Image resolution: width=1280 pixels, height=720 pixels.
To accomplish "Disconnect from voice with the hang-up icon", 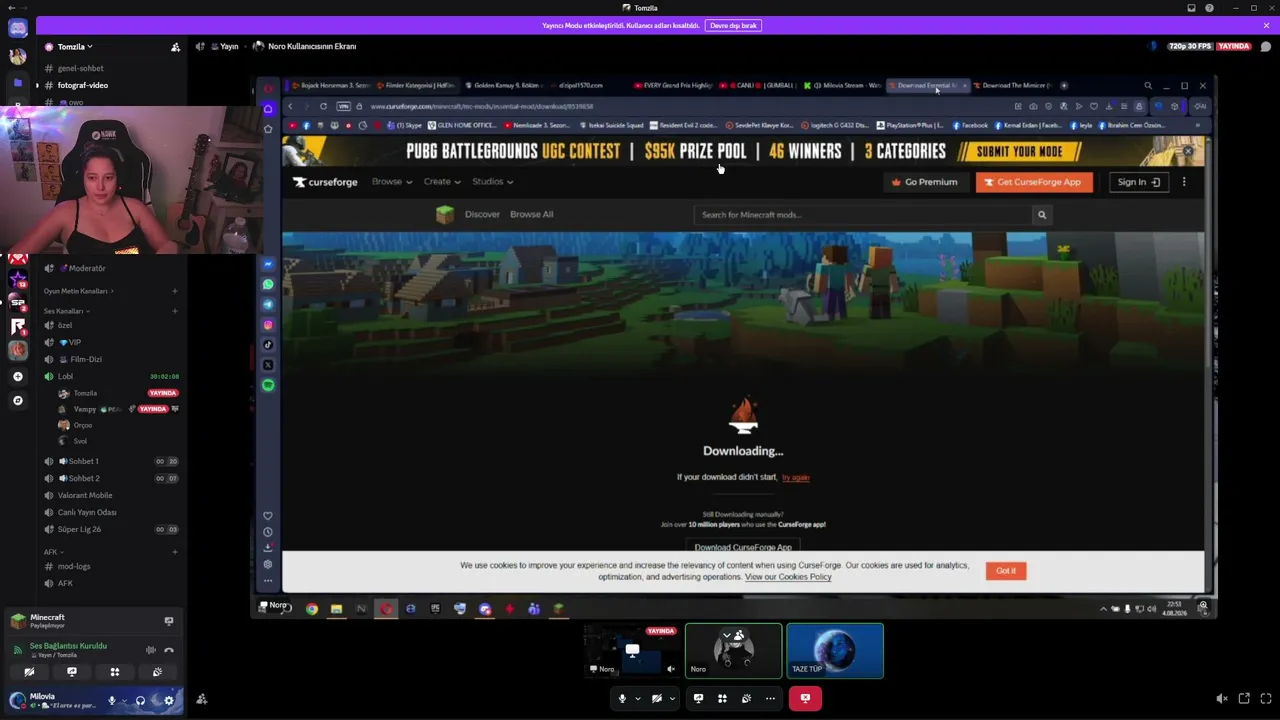I will click(169, 650).
